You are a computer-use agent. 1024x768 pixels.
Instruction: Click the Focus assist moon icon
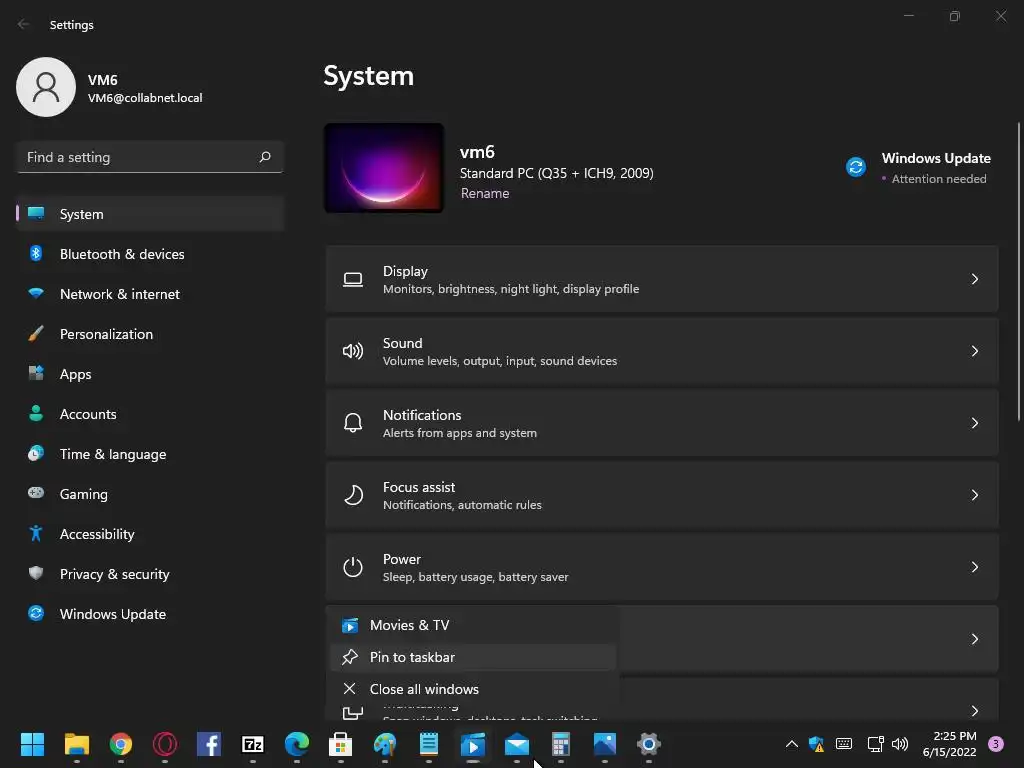353,495
